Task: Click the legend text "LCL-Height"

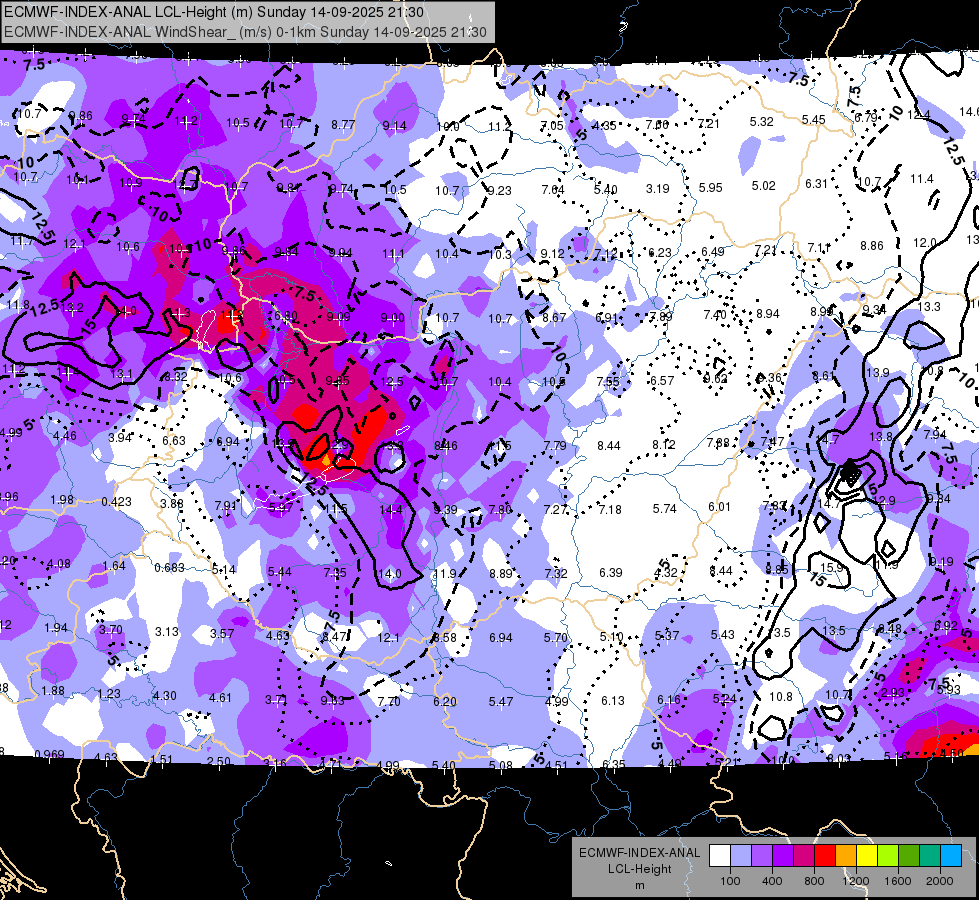Action: pyautogui.click(x=640, y=869)
